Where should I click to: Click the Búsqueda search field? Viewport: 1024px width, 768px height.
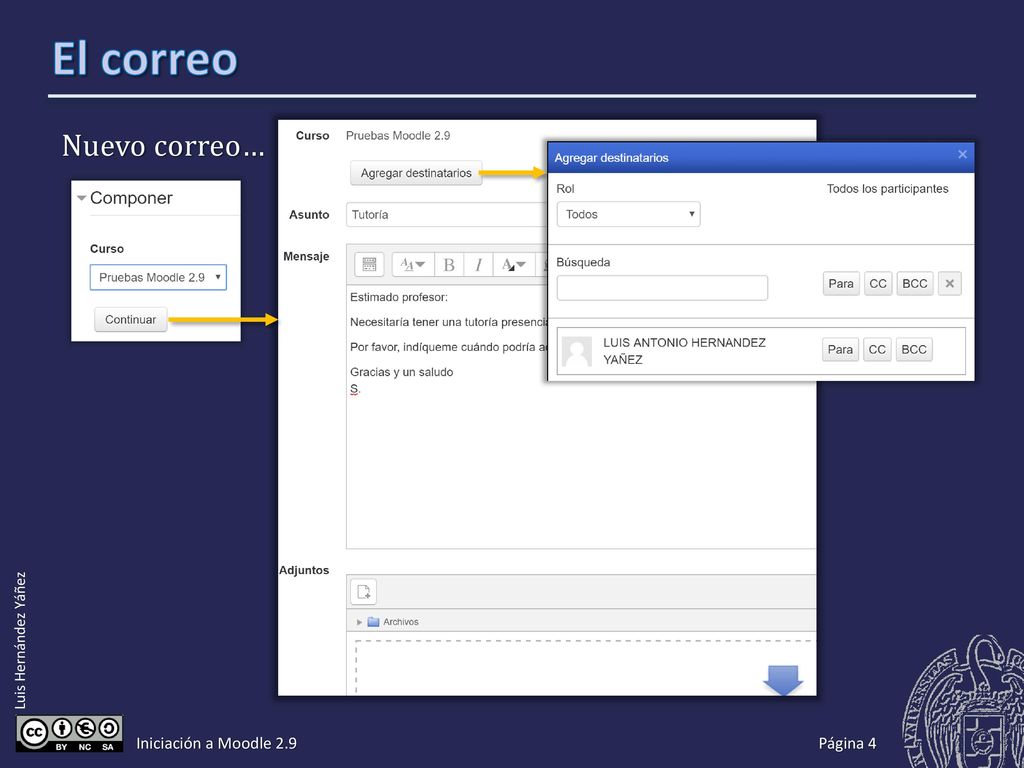coord(662,287)
